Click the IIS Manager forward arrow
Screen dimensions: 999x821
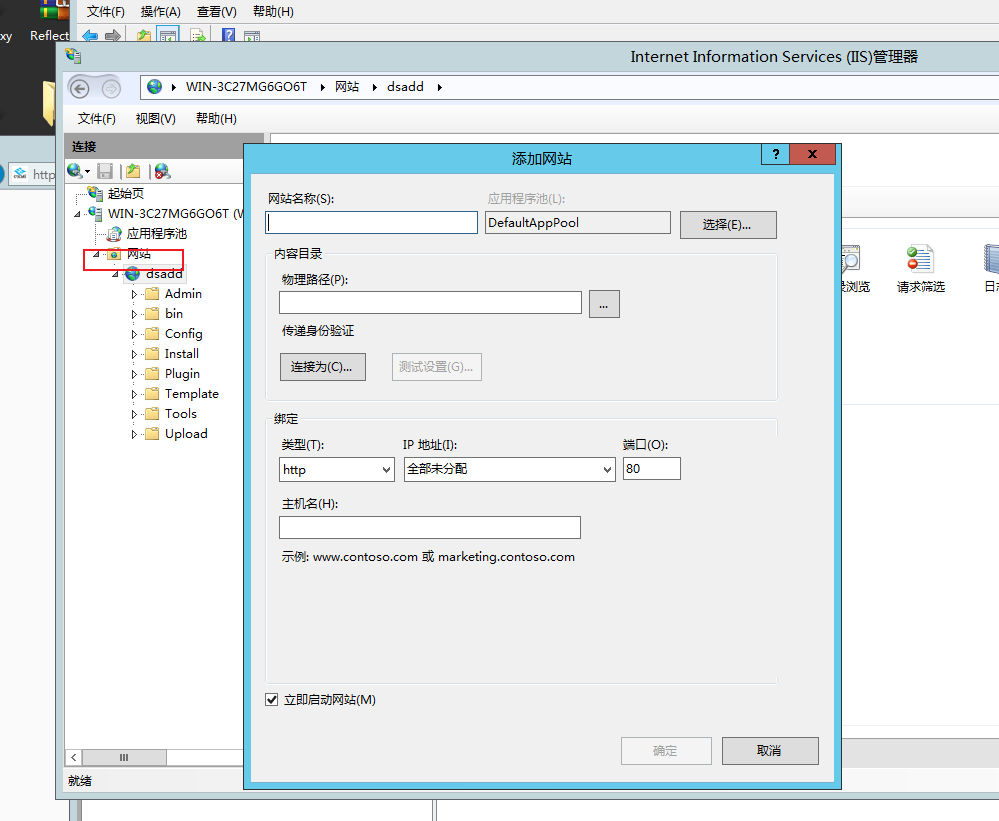pyautogui.click(x=111, y=88)
